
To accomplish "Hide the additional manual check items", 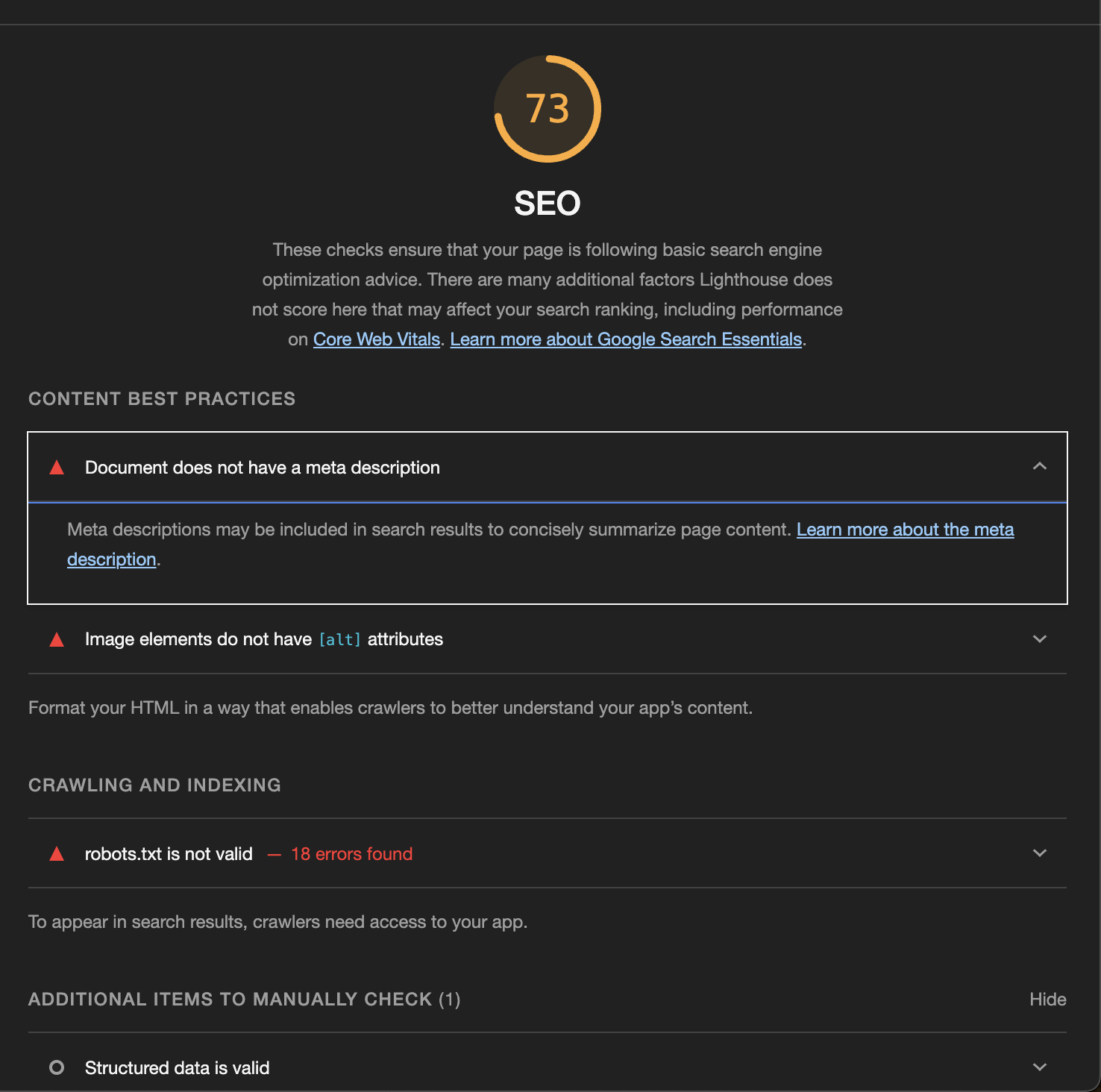I will point(1047,1000).
